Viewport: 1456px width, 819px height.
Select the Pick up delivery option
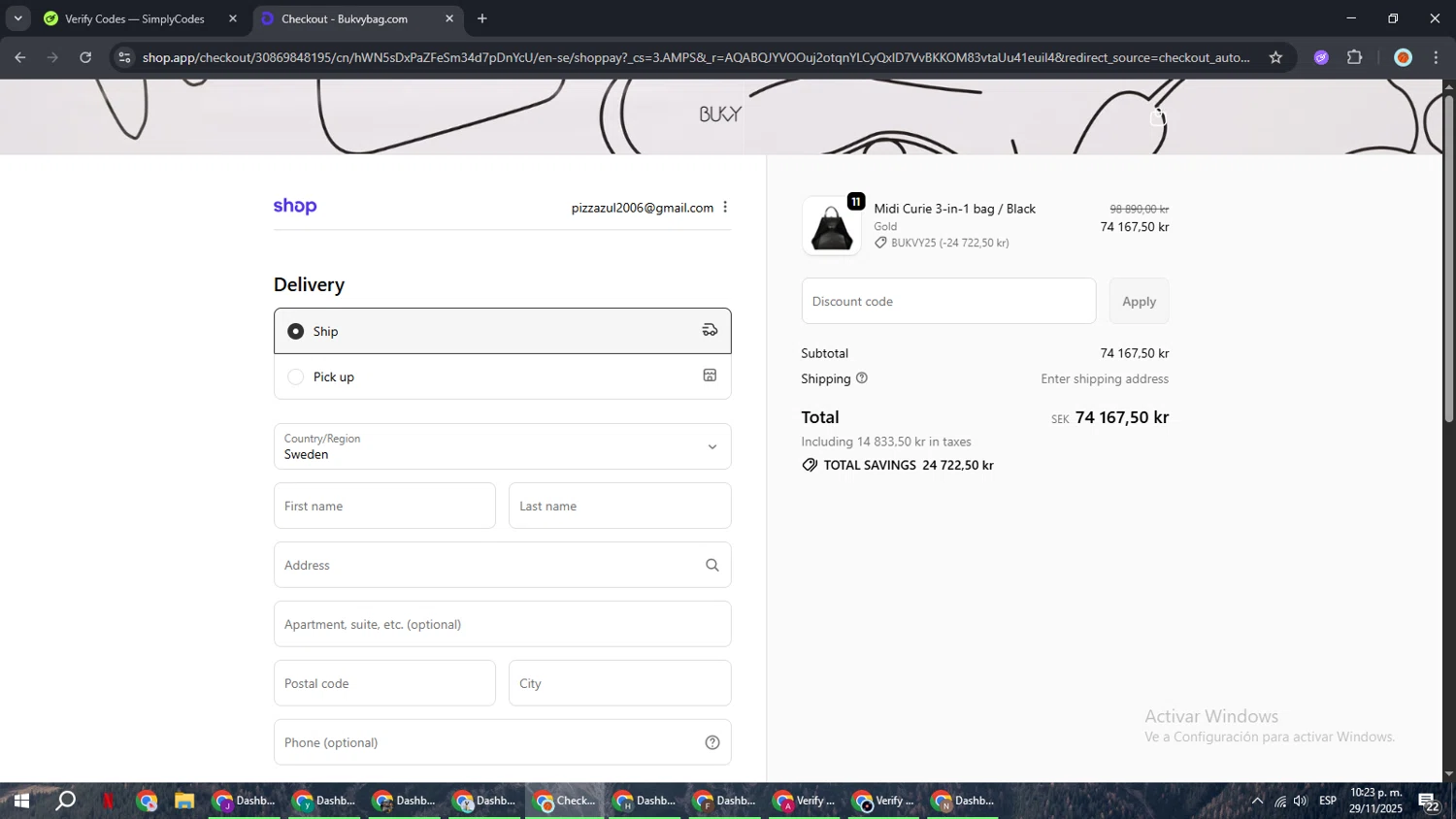(503, 377)
